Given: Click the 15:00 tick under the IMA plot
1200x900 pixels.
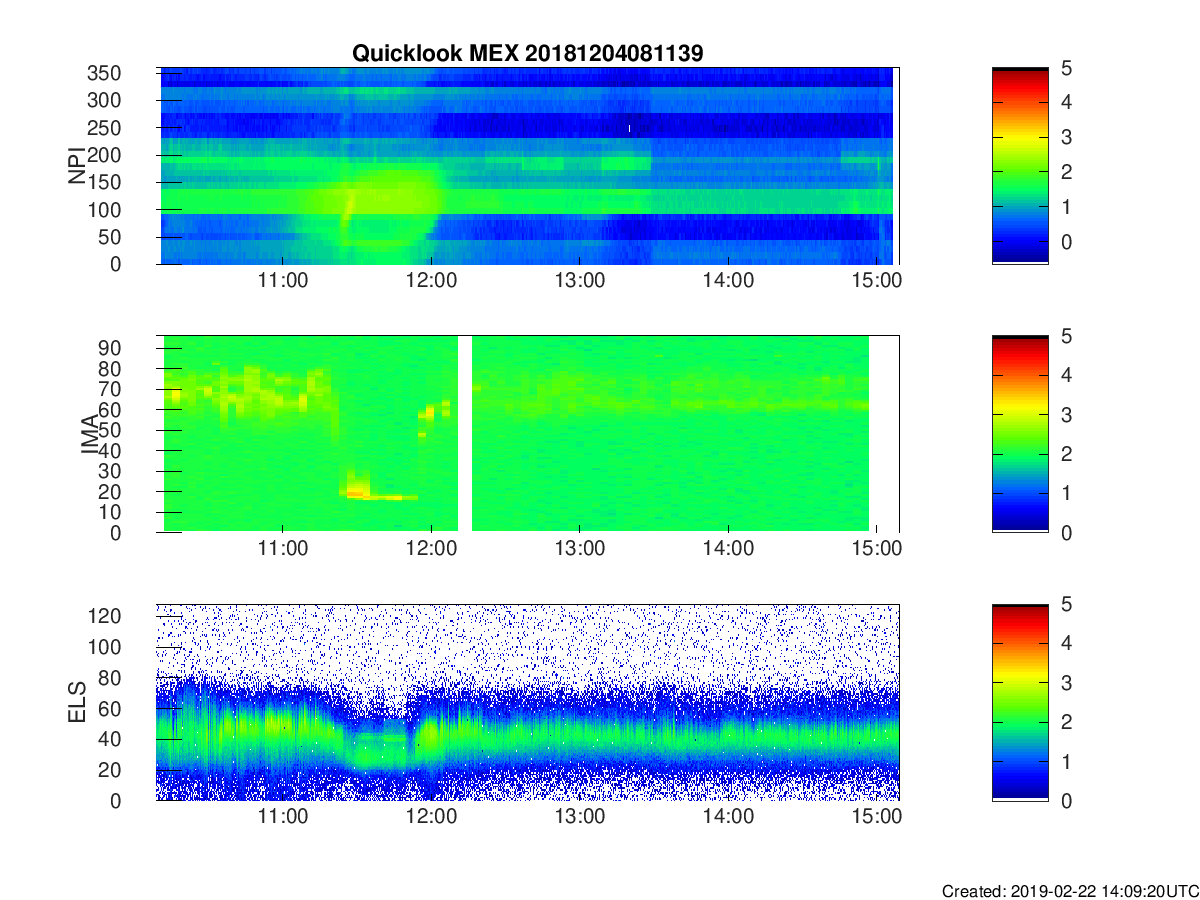Looking at the screenshot, I should [875, 549].
